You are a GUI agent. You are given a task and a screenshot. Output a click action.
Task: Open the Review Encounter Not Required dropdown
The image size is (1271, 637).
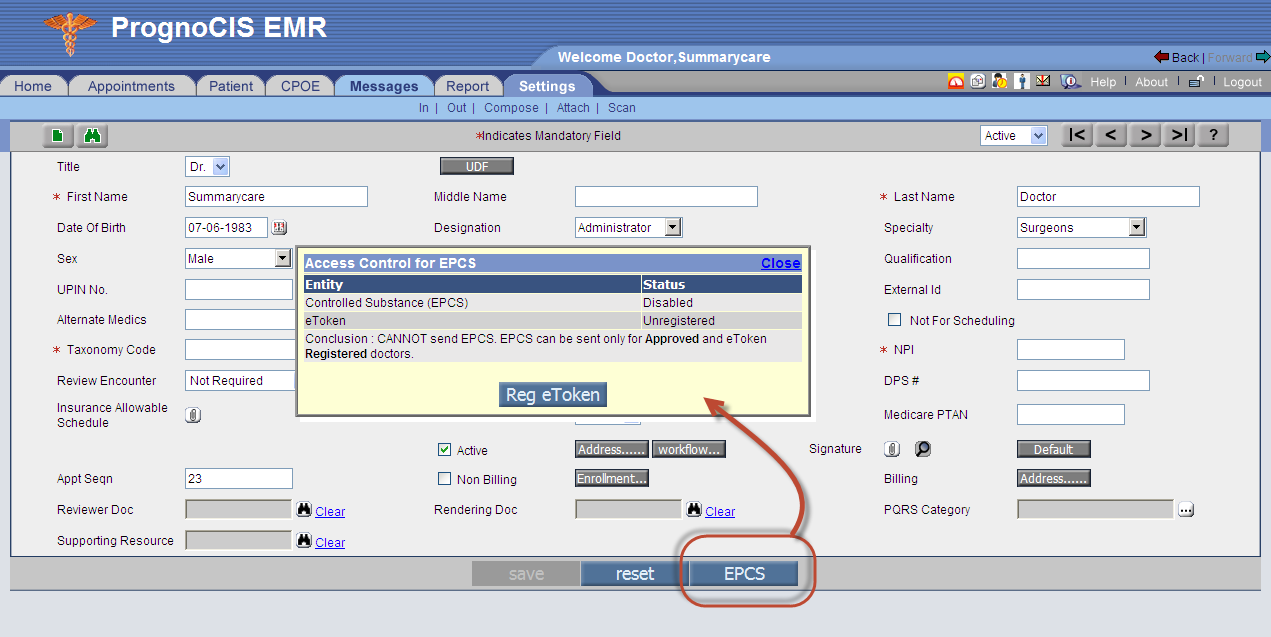click(240, 381)
